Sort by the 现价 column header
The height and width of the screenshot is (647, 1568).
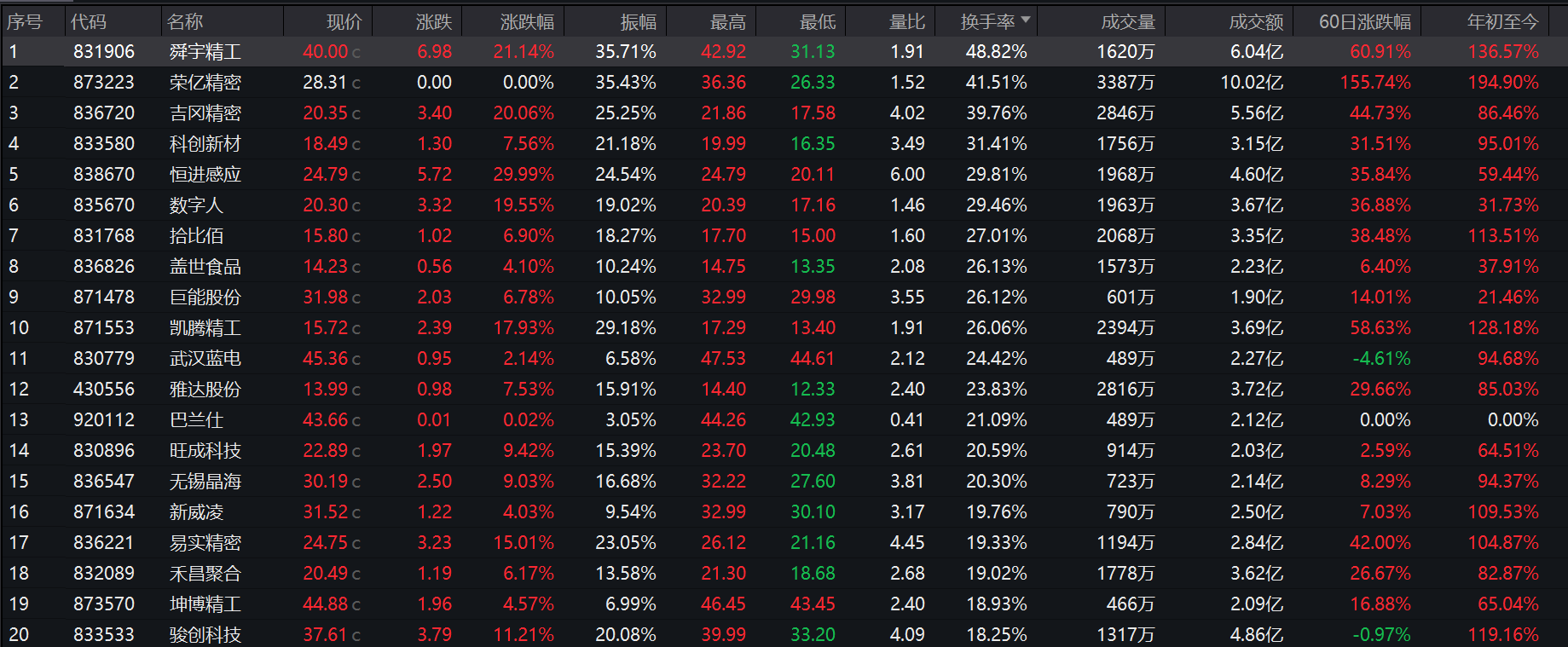click(344, 21)
